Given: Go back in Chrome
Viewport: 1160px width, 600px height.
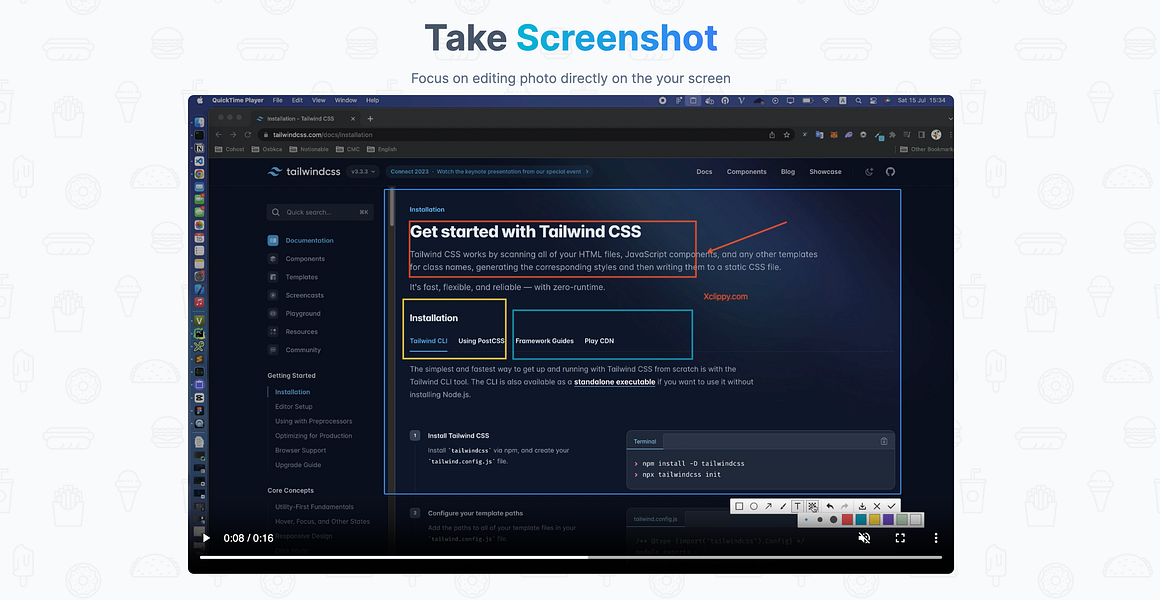Looking at the screenshot, I should point(218,135).
